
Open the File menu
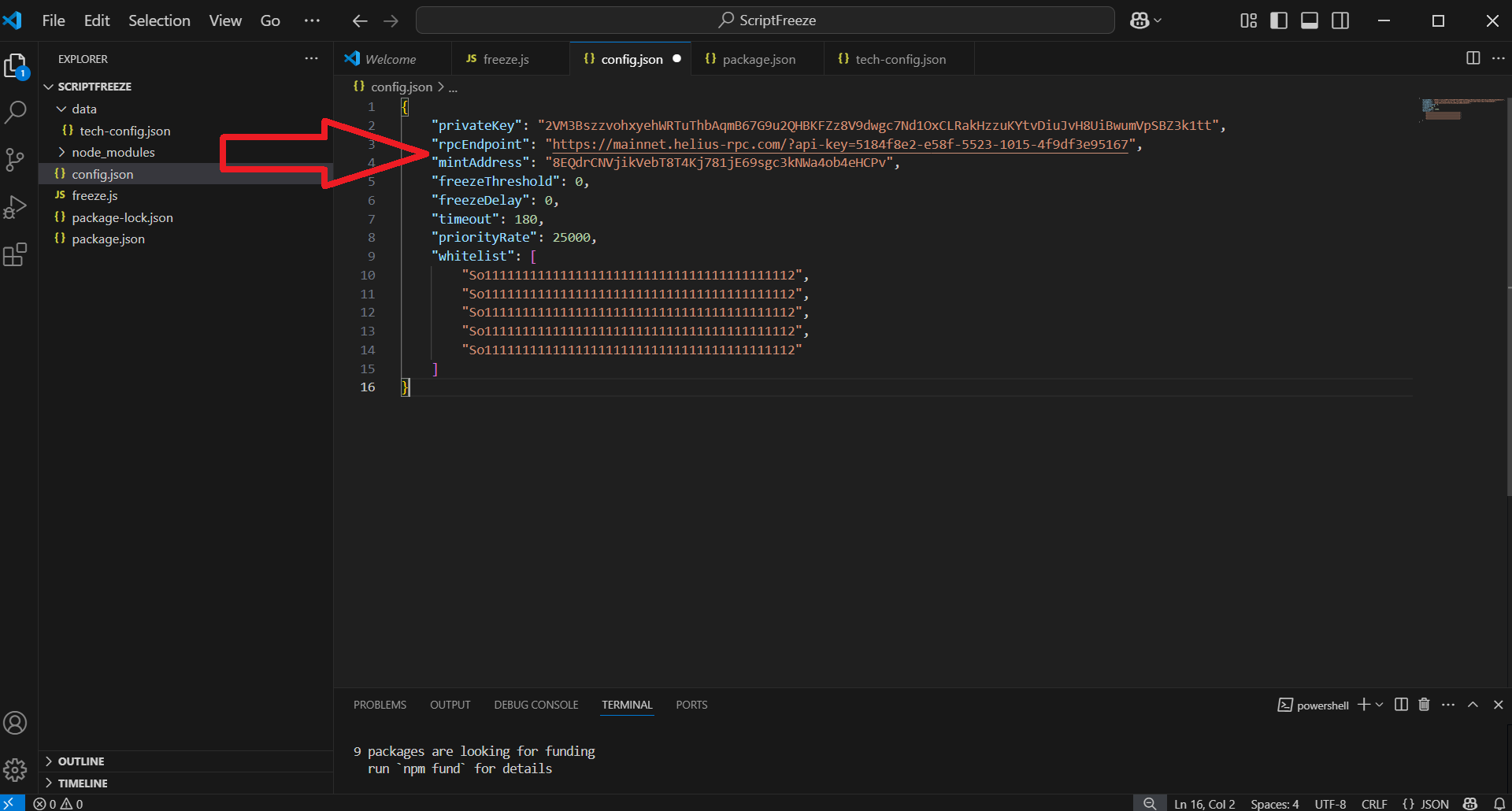pyautogui.click(x=54, y=20)
